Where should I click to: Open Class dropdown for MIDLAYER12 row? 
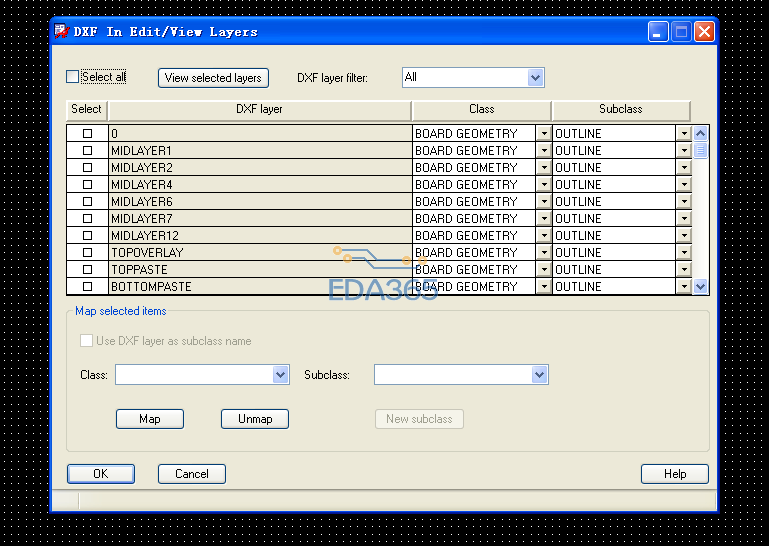[x=544, y=235]
